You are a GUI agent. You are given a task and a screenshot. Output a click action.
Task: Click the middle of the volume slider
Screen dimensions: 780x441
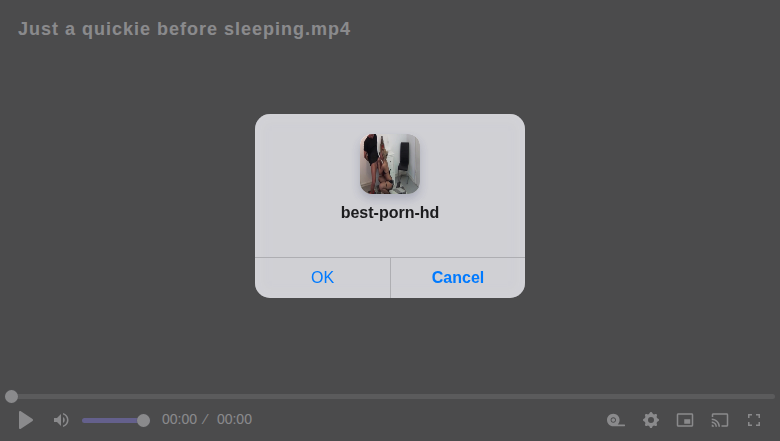tap(113, 420)
